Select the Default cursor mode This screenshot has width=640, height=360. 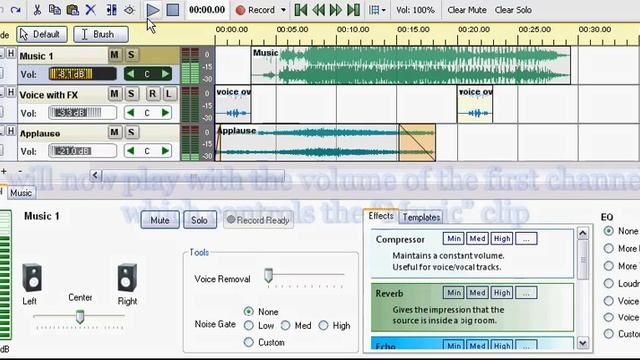41,34
